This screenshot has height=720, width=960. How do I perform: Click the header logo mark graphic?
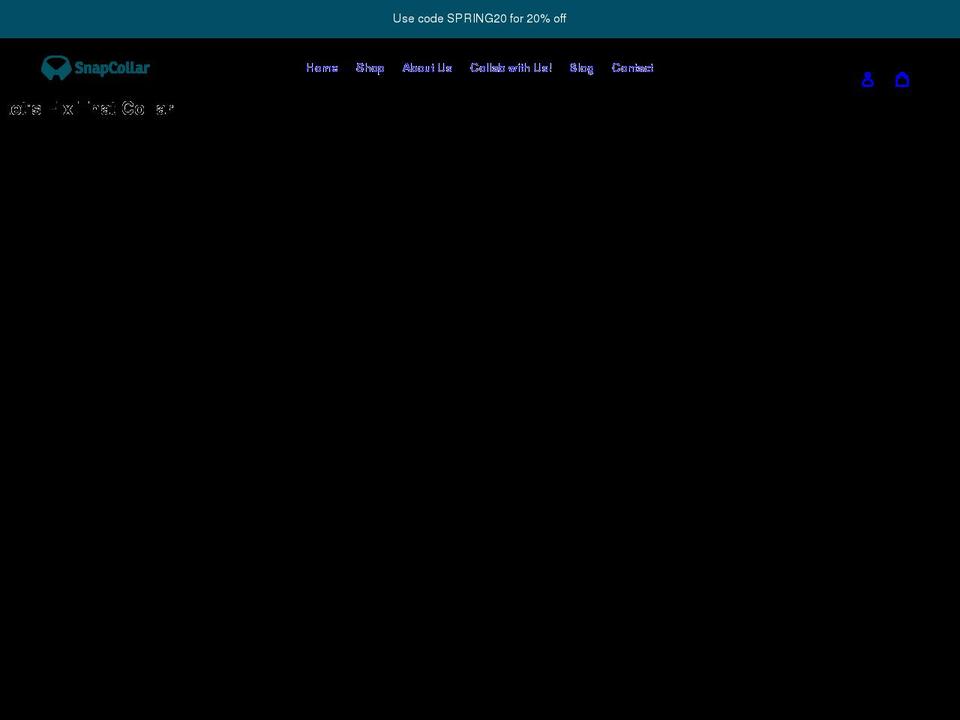click(55, 67)
